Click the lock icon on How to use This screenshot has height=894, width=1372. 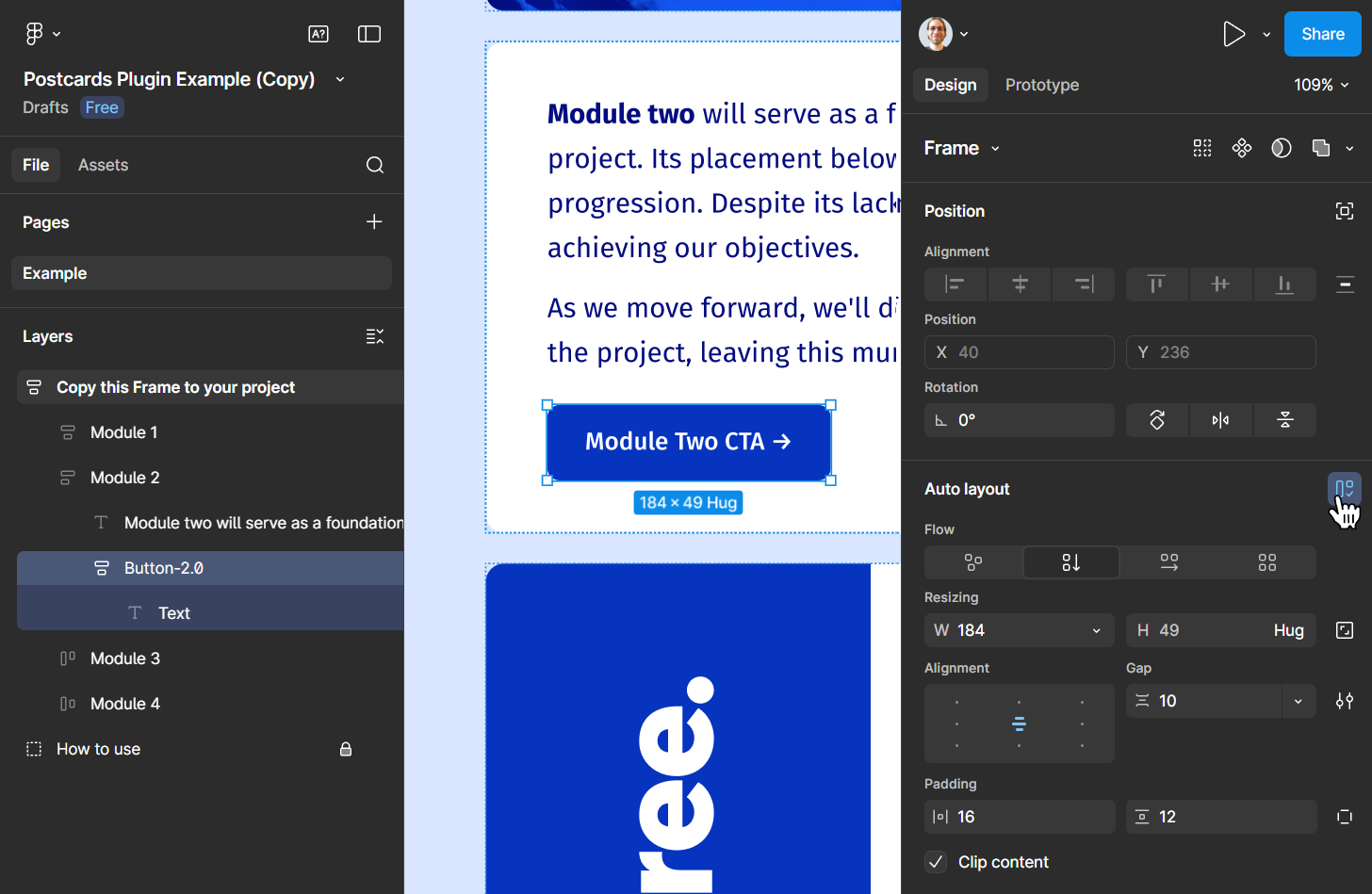click(x=346, y=749)
